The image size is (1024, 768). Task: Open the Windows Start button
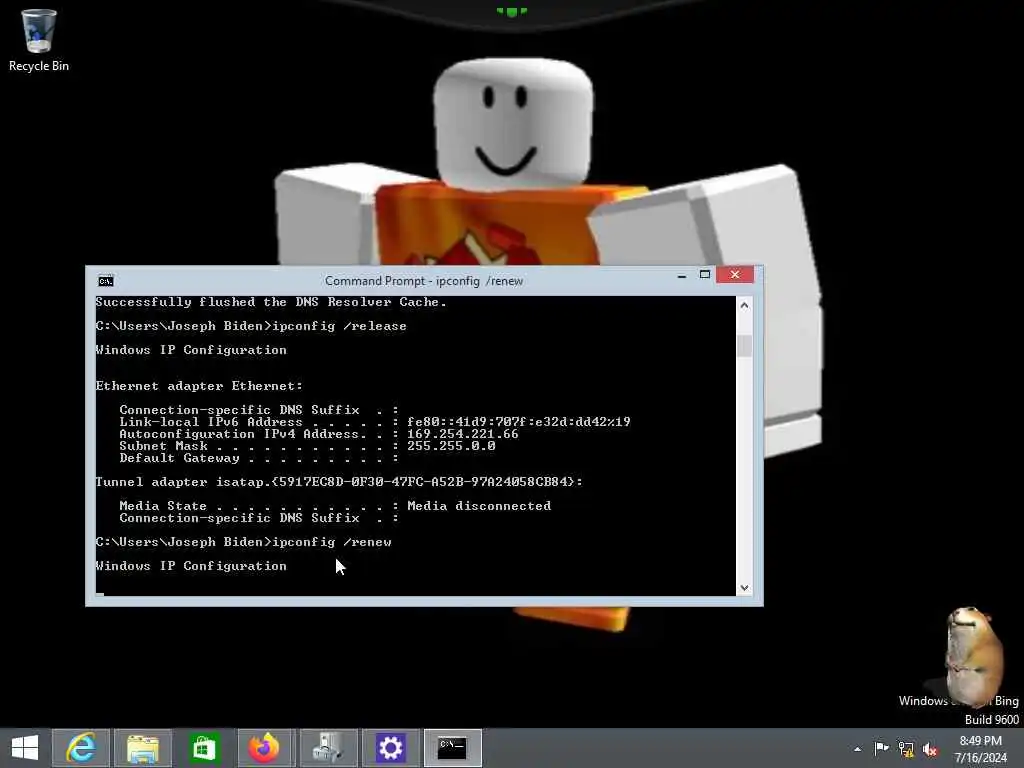[25, 748]
